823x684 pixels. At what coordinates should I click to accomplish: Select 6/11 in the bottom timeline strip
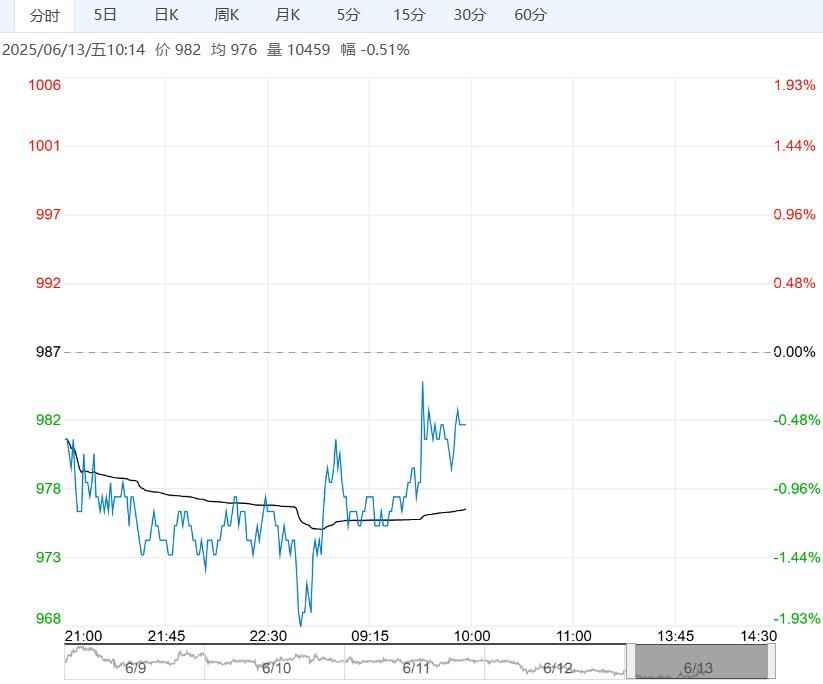click(x=416, y=662)
